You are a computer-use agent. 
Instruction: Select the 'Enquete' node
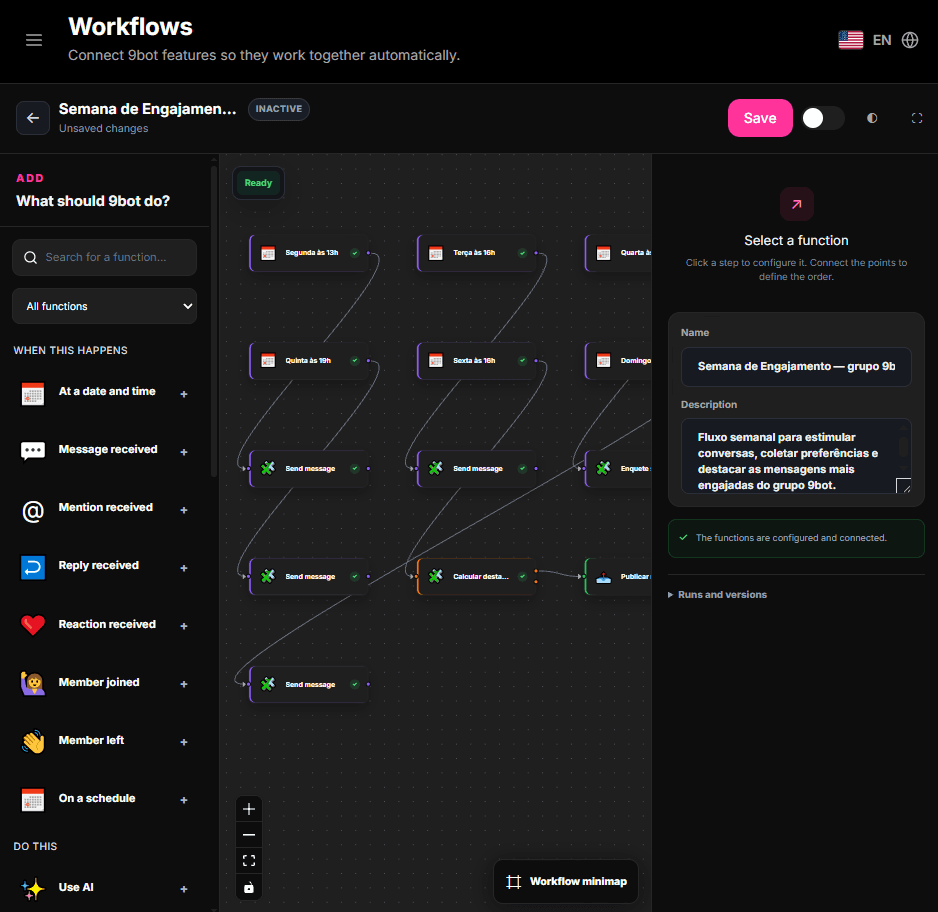[x=619, y=468]
